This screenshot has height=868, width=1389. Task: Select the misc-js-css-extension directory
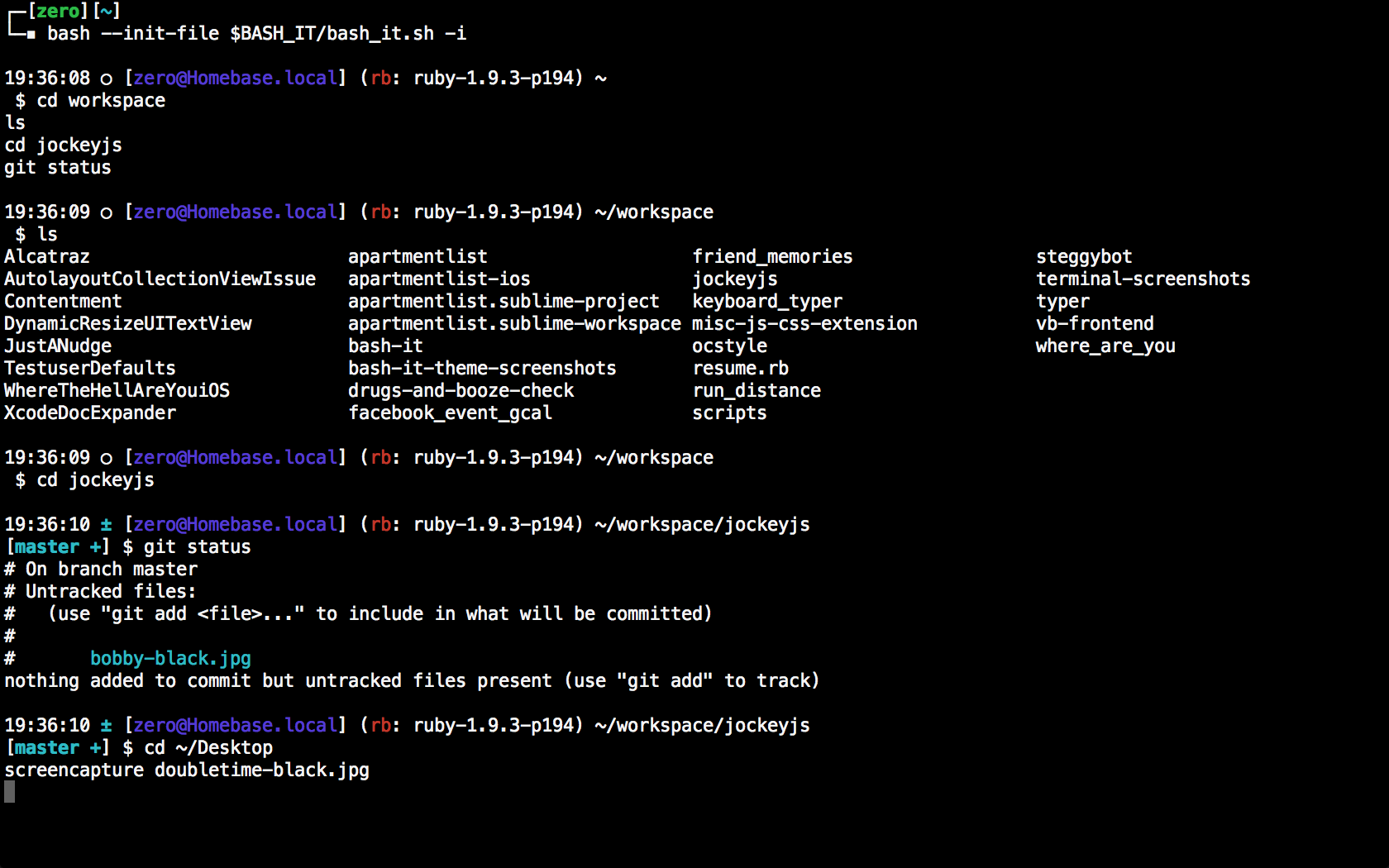coord(804,324)
